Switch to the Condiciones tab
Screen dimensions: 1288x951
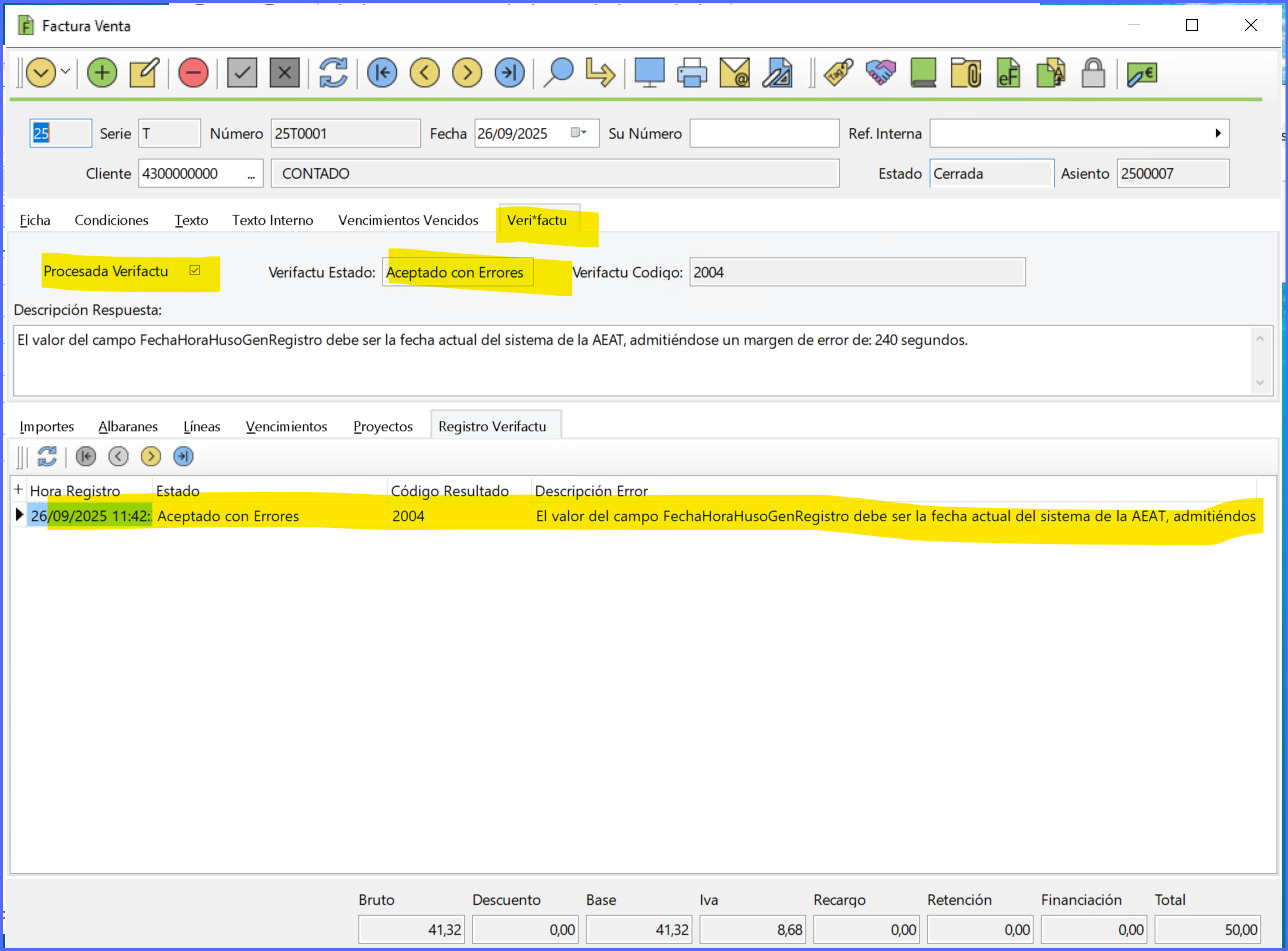pos(112,220)
